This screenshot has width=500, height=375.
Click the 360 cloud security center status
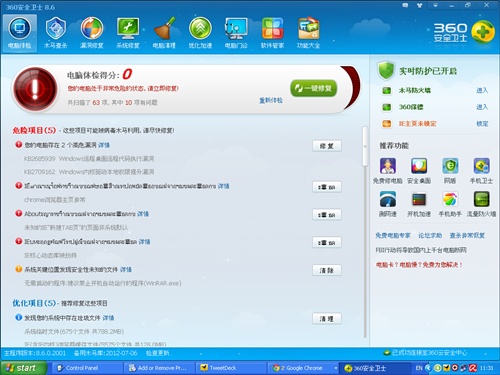(x=426, y=353)
